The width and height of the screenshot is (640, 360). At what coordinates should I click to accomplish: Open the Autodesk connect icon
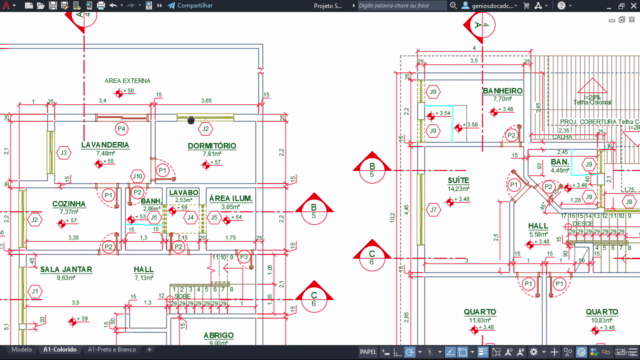(538, 5)
